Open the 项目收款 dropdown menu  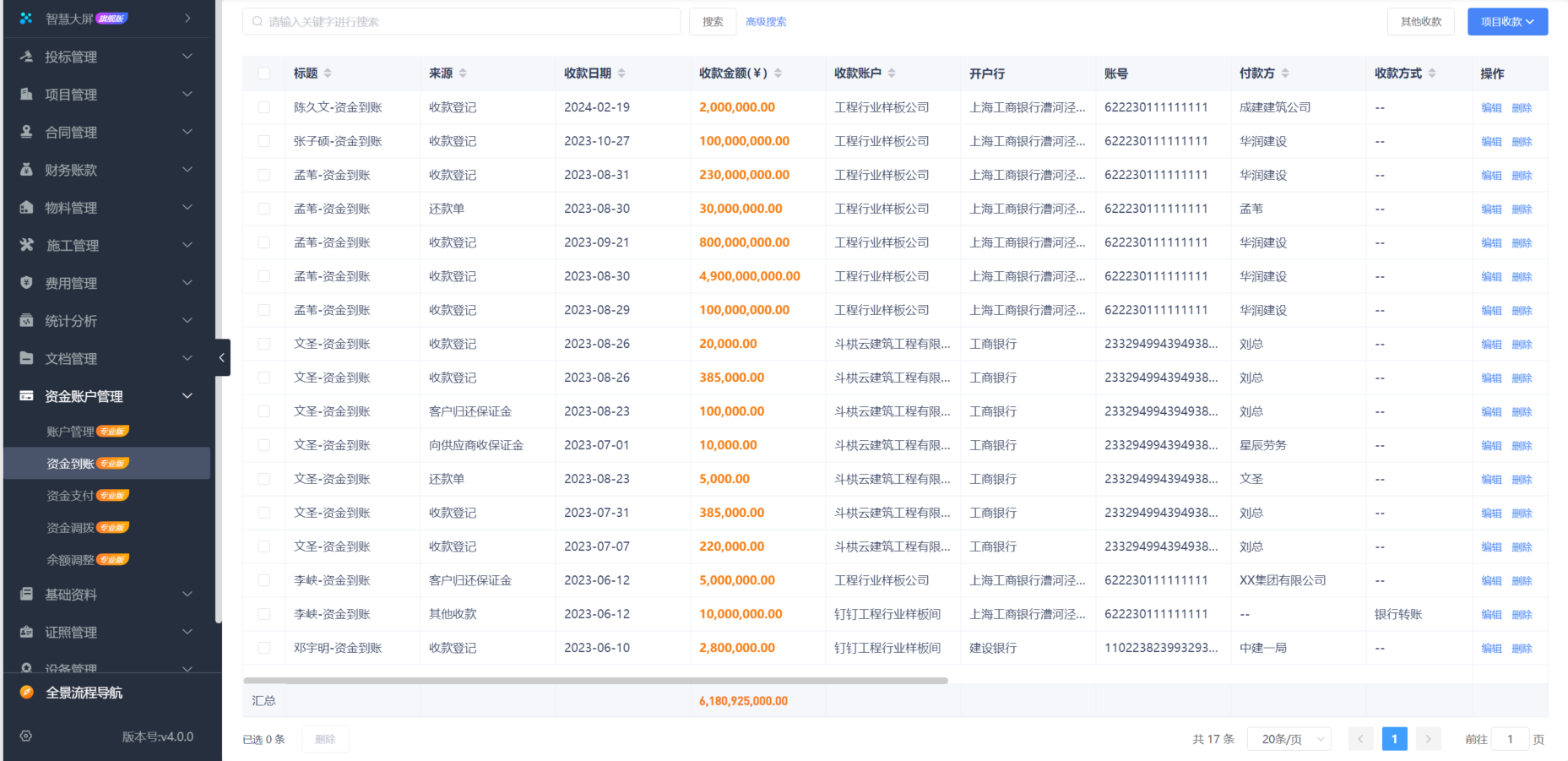tap(1507, 21)
